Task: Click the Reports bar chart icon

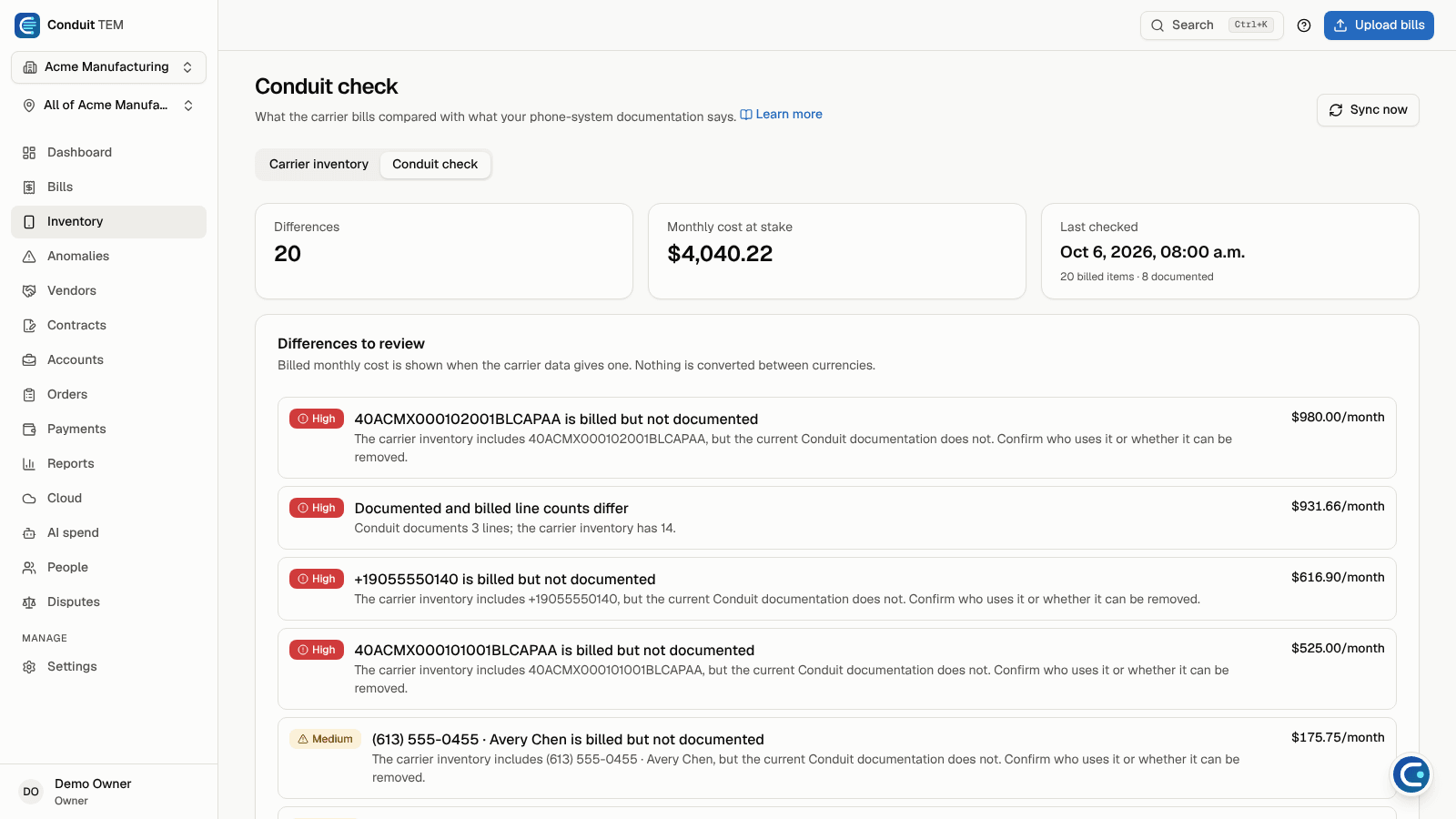Action: (29, 464)
